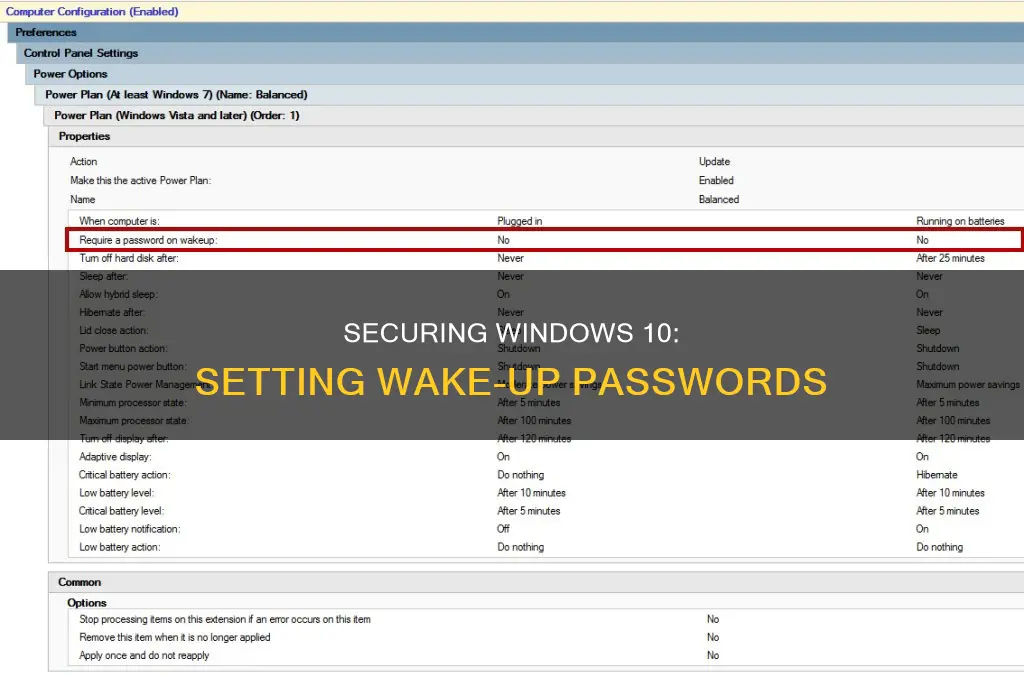Select 'Off' value for Low battery notification
The width and height of the screenshot is (1024, 677).
[x=504, y=529]
